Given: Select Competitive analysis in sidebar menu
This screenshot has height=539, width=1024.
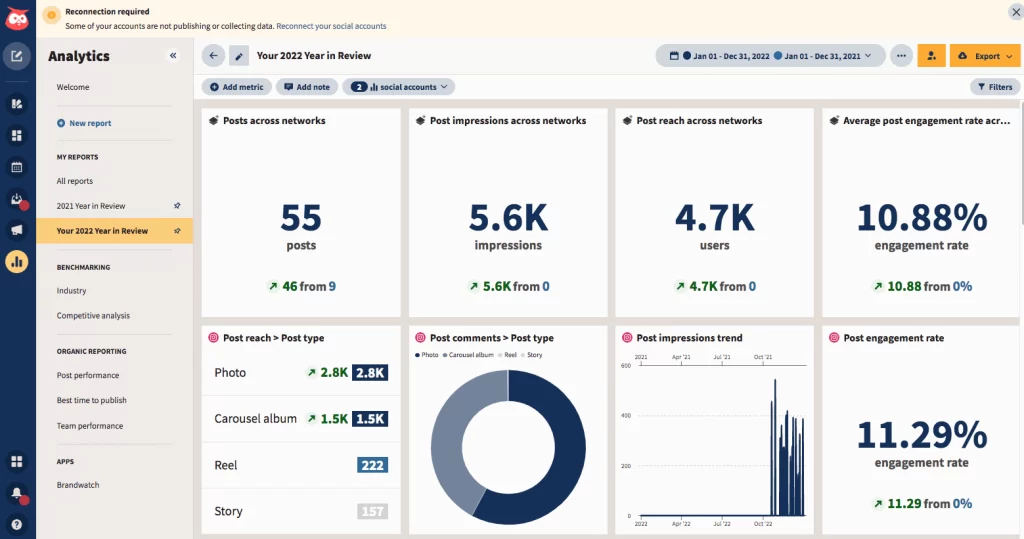Looking at the screenshot, I should pos(93,316).
